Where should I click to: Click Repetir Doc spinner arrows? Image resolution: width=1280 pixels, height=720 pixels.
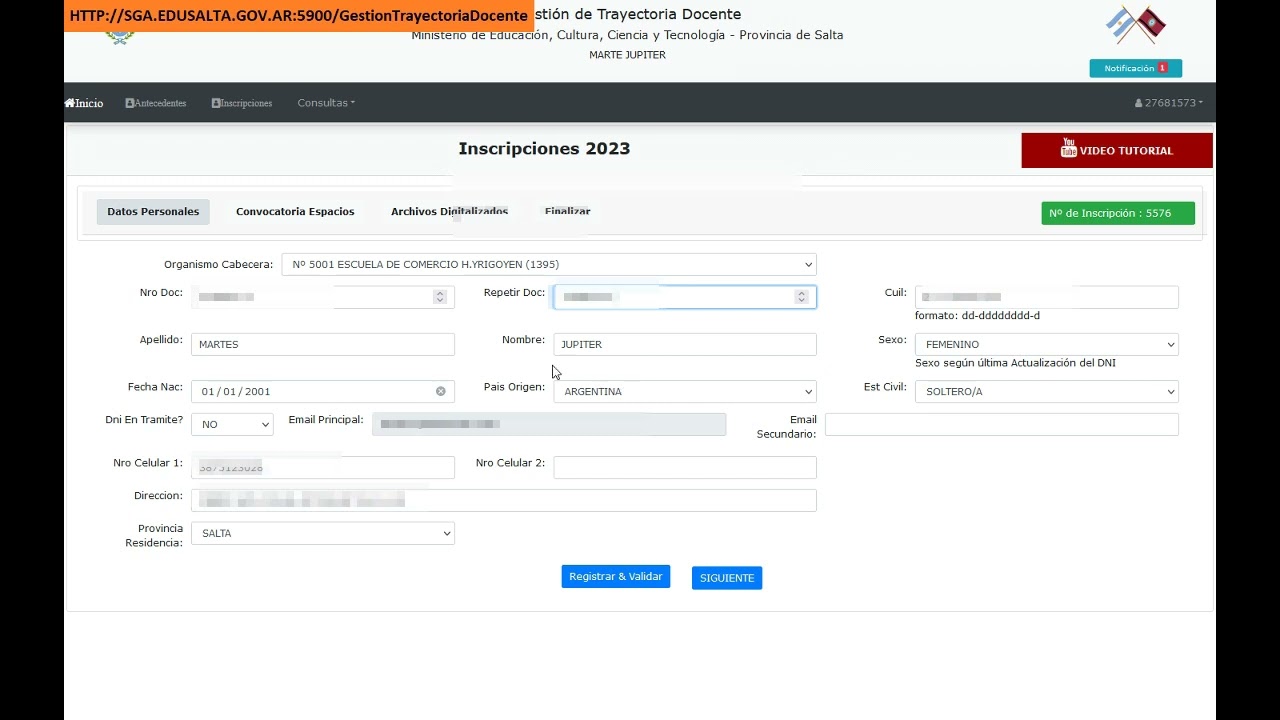click(x=800, y=297)
